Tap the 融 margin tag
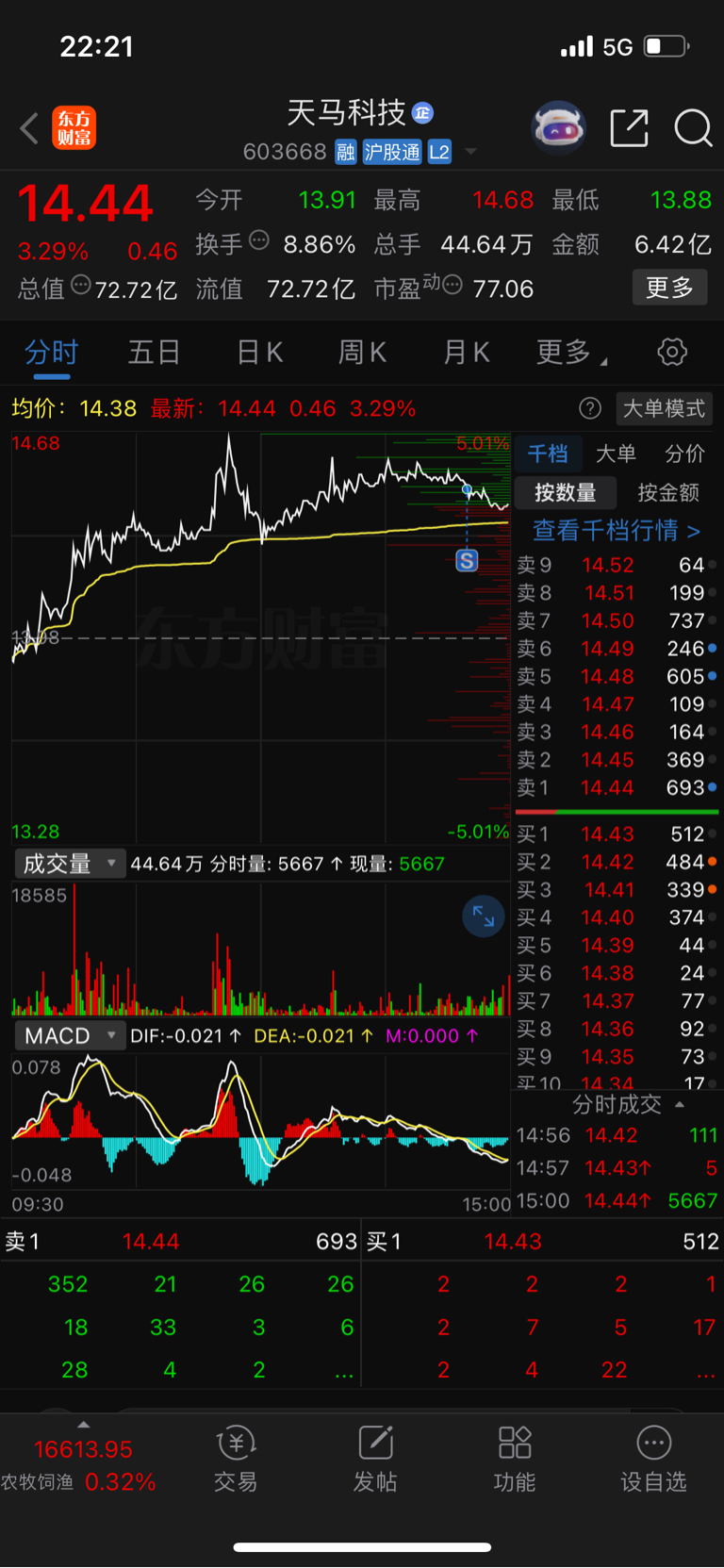724x1568 pixels. (346, 152)
